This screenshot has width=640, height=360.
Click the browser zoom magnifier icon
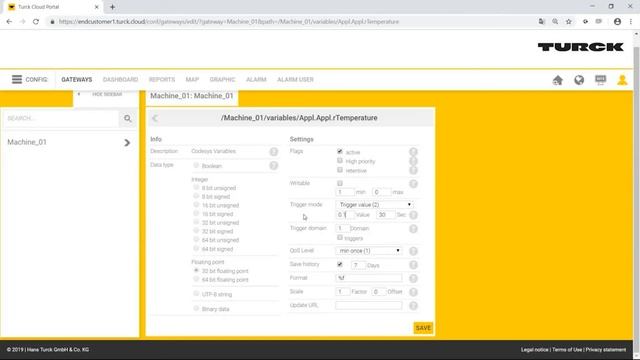pos(555,22)
